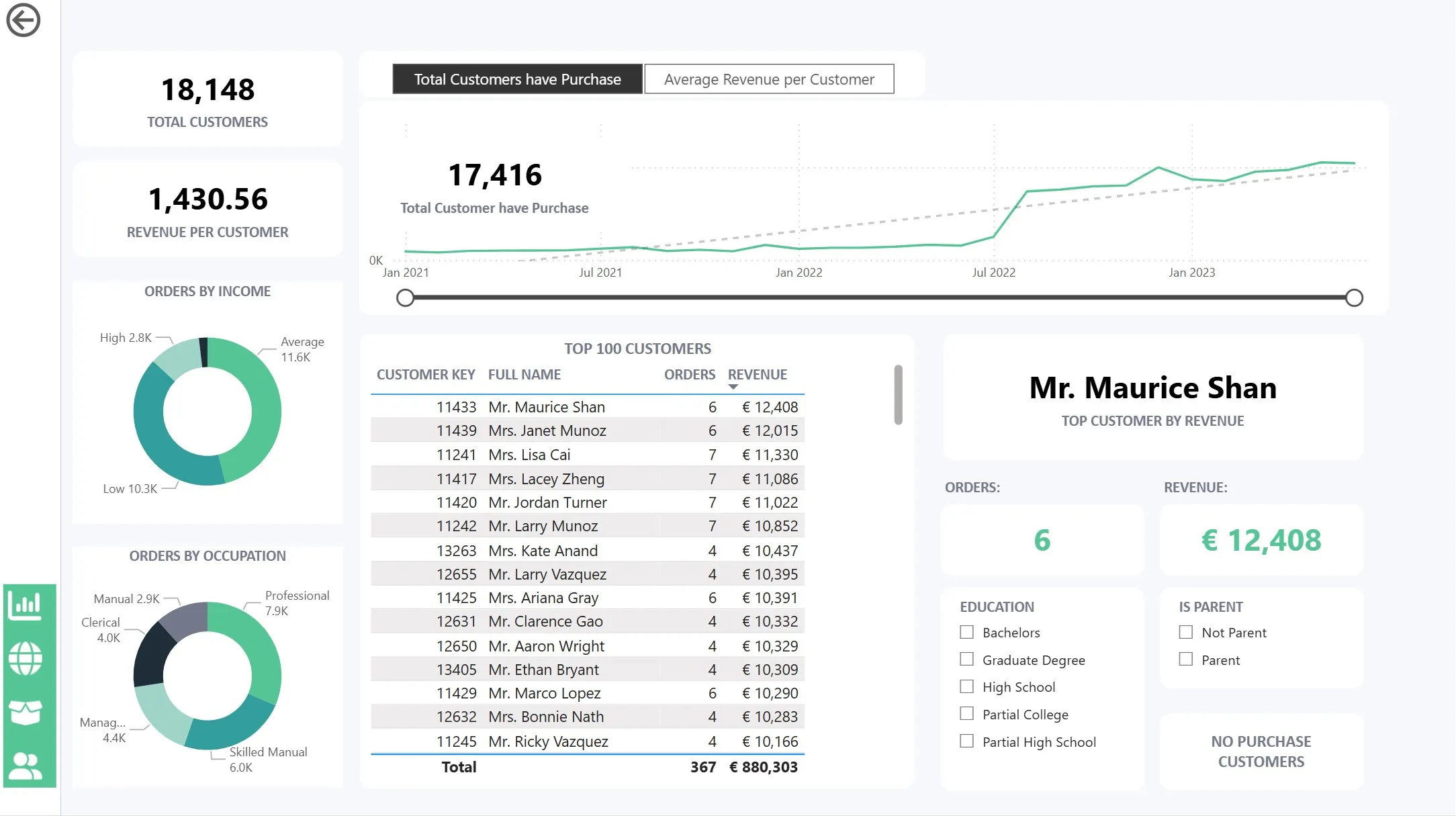Select the Mrs. Janet Munoz row
The width and height of the screenshot is (1456, 816).
(587, 430)
